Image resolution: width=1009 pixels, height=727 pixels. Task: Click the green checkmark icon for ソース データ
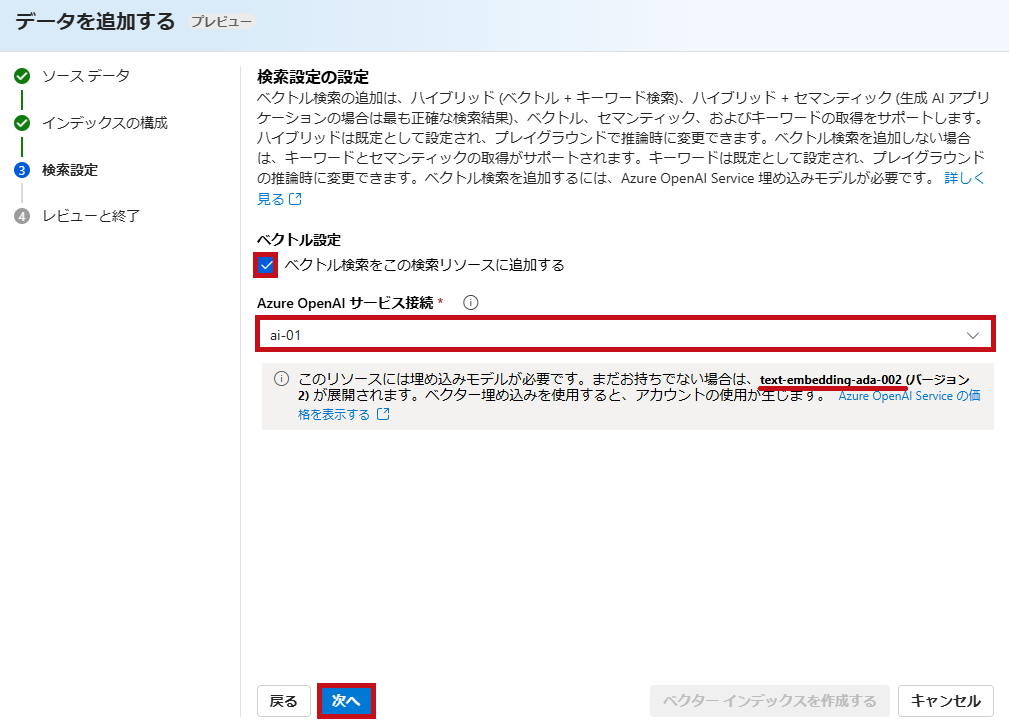(x=22, y=76)
